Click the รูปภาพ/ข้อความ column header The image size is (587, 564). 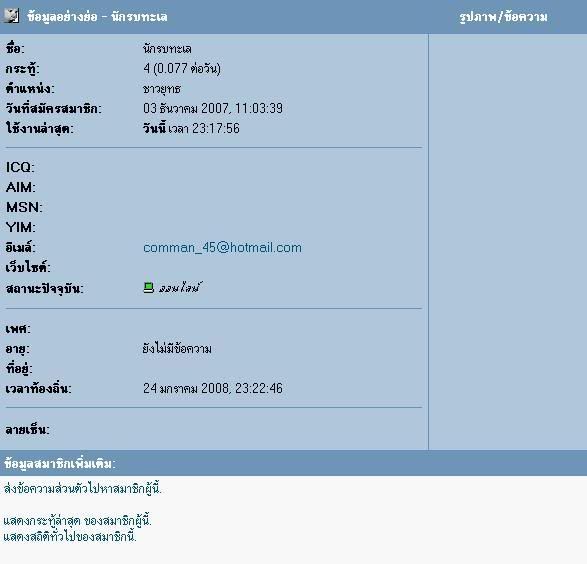click(x=504, y=17)
